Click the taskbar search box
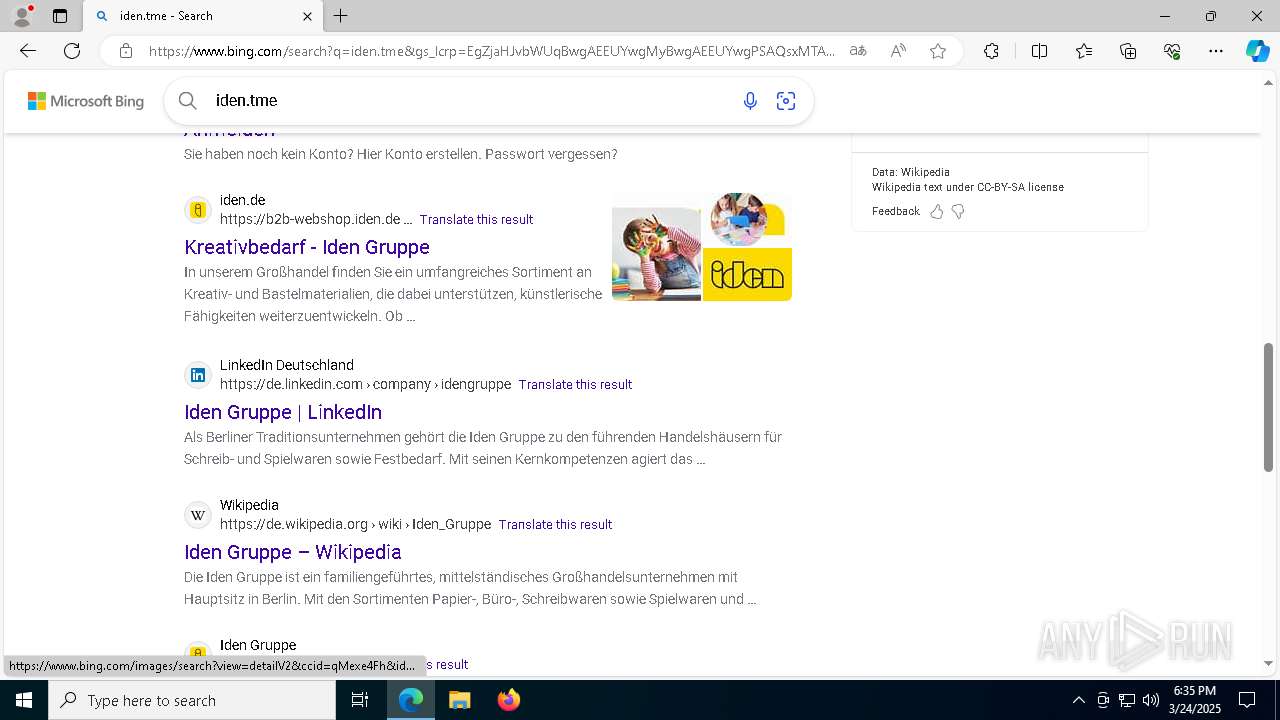Viewport: 1280px width, 720px height. click(192, 700)
